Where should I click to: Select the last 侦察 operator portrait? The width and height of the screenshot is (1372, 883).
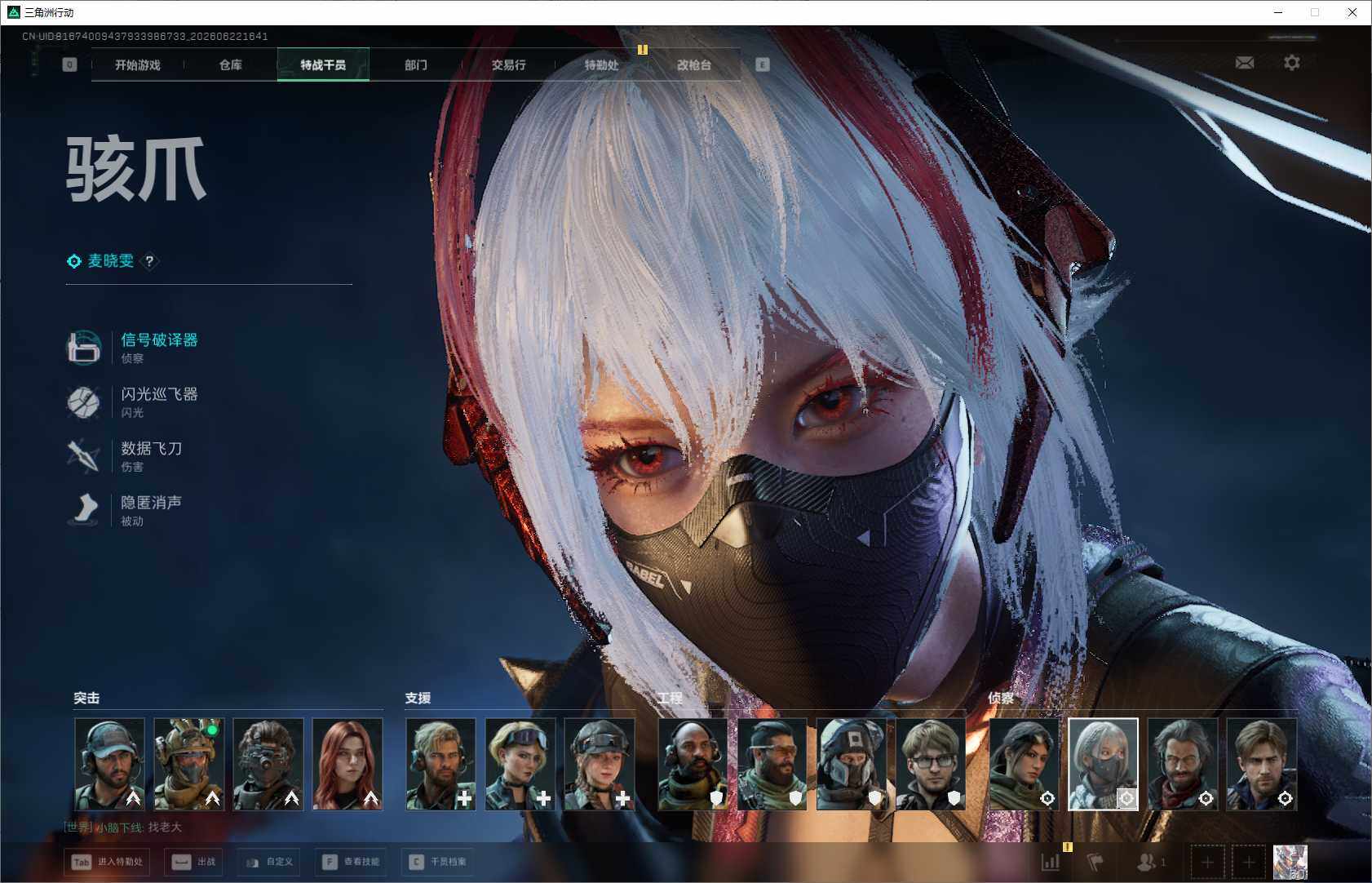[x=1261, y=764]
